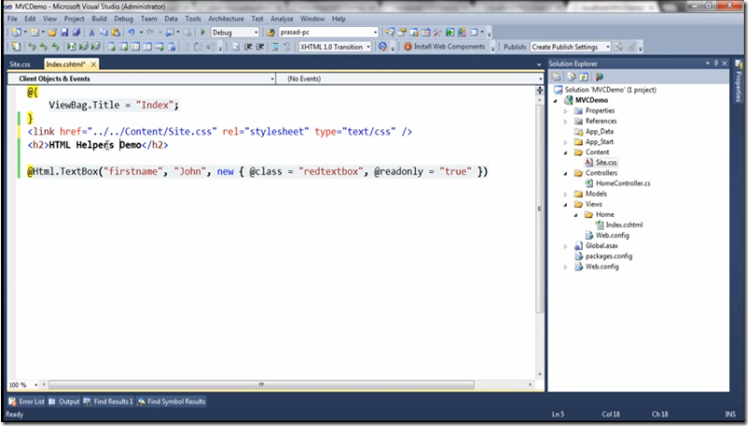Open the 100 % zoom level dropdown

(35, 385)
